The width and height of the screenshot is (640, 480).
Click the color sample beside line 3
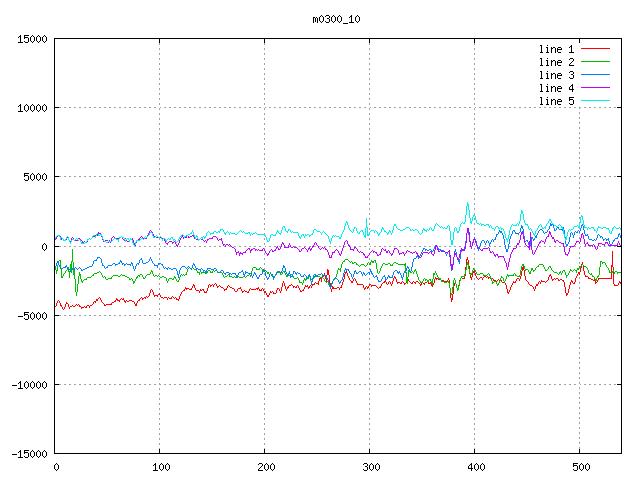595,75
